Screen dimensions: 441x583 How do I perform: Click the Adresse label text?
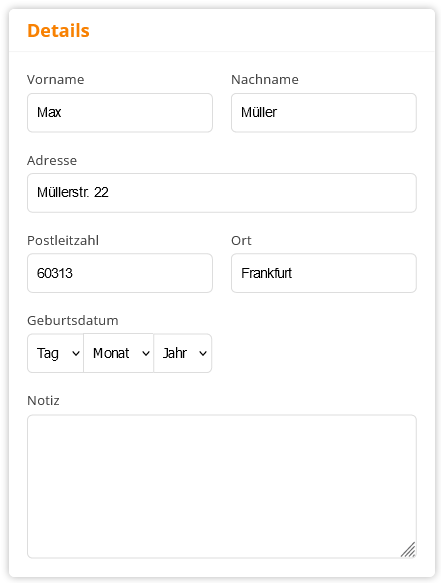pyautogui.click(x=52, y=161)
